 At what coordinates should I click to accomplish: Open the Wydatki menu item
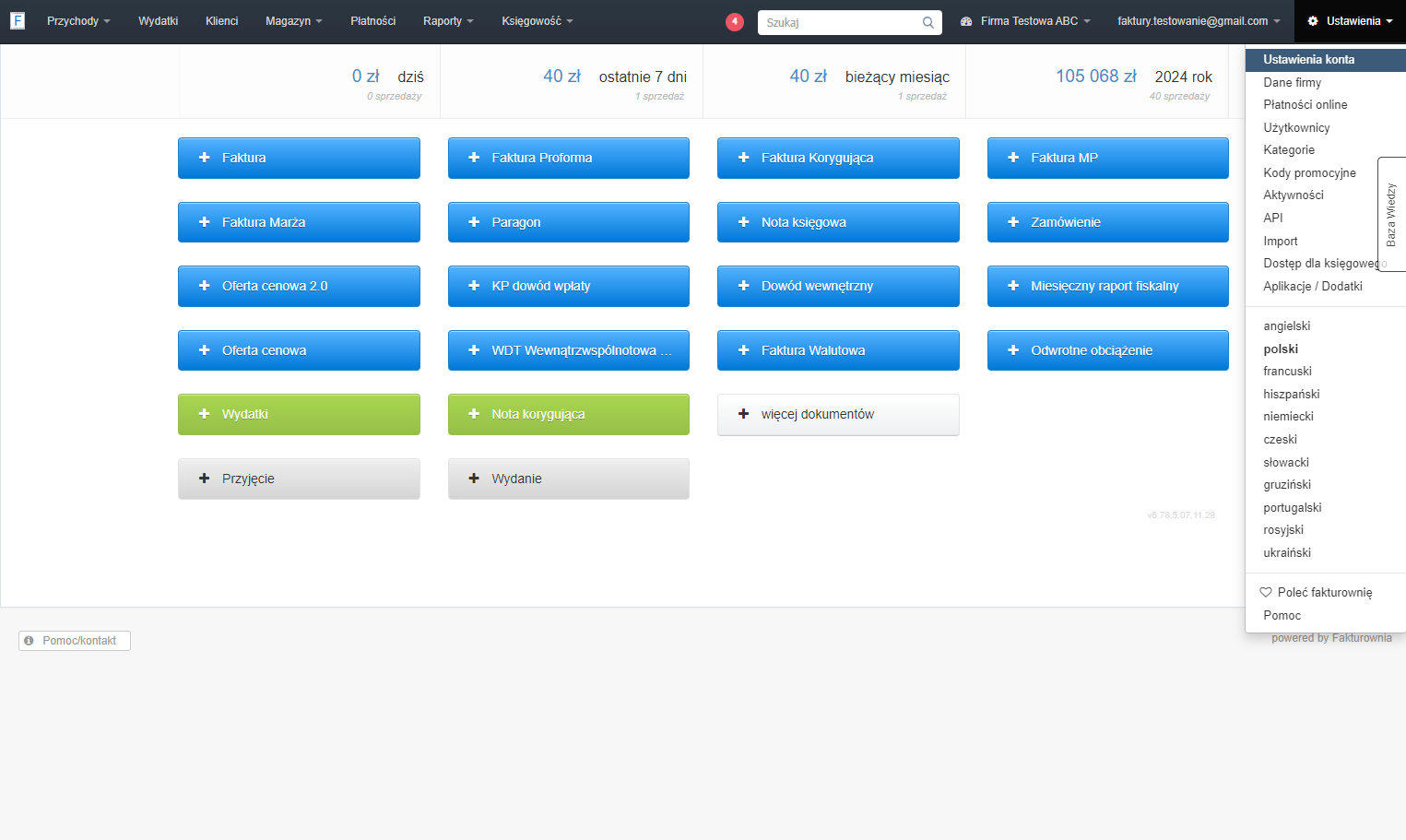pos(159,21)
